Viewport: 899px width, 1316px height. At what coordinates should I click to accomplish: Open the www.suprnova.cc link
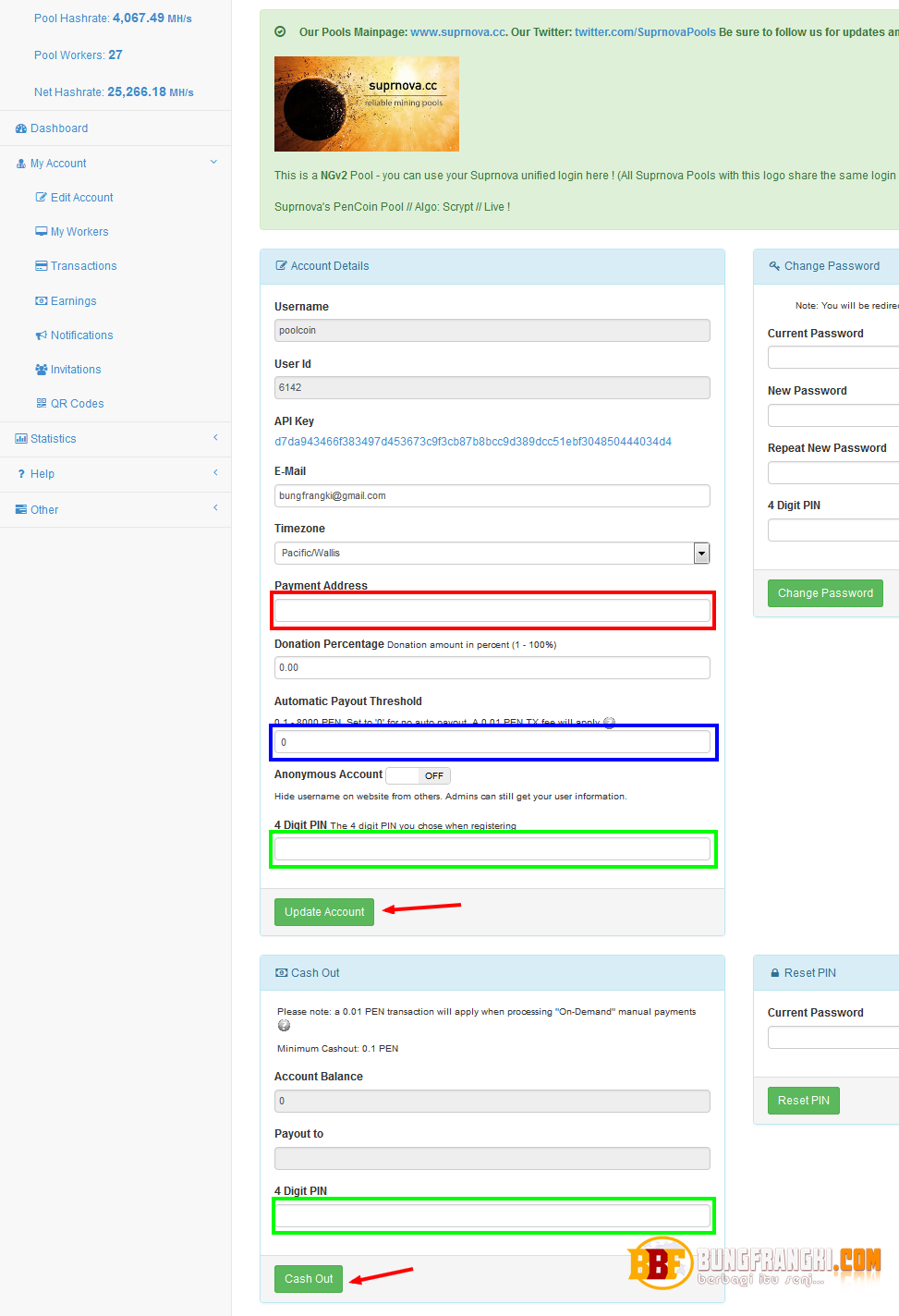458,32
